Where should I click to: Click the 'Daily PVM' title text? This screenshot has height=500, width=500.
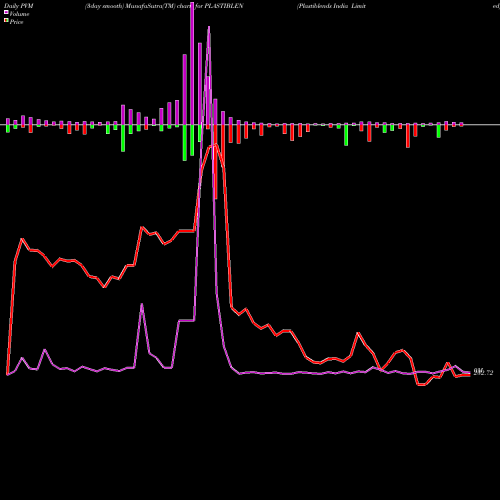19,6
